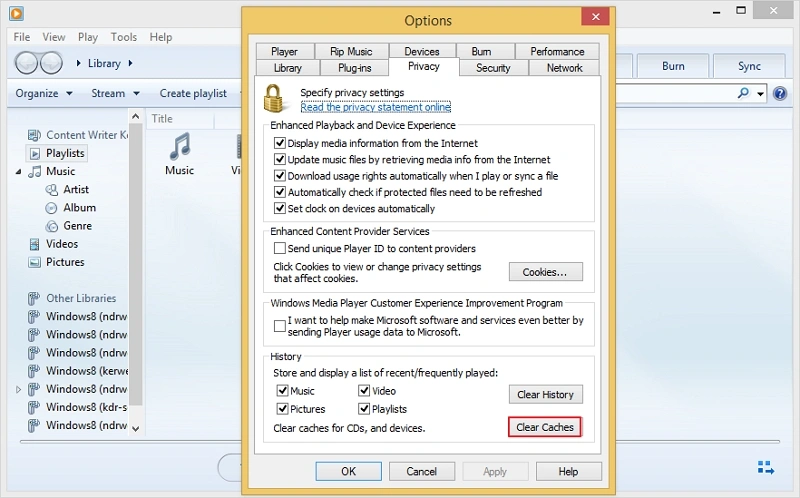Click Cancel in Options dialog
Image resolution: width=800 pixels, height=498 pixels.
(x=421, y=471)
